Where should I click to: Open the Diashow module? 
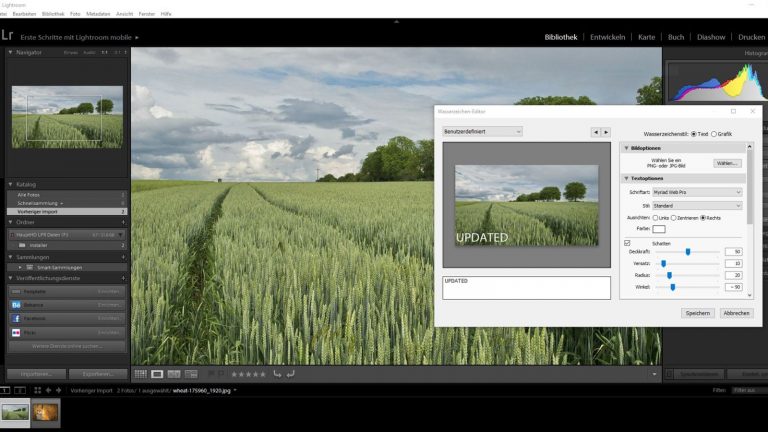click(711, 37)
